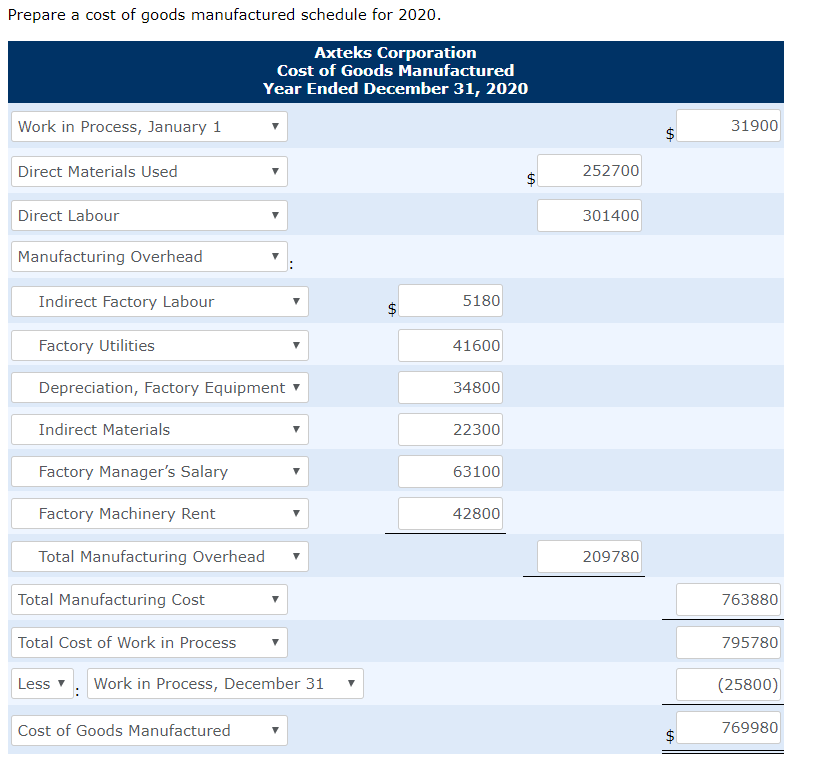
Task: Open the Total Manufacturing Overhead dropdown
Action: pyautogui.click(x=158, y=556)
